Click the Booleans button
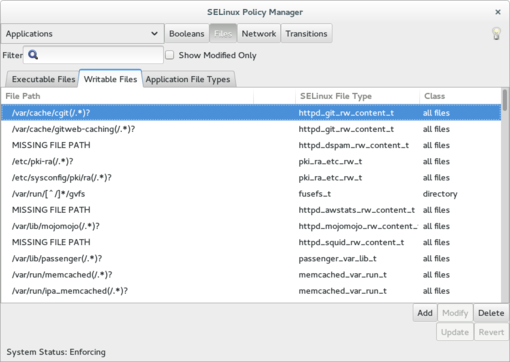 click(x=187, y=34)
